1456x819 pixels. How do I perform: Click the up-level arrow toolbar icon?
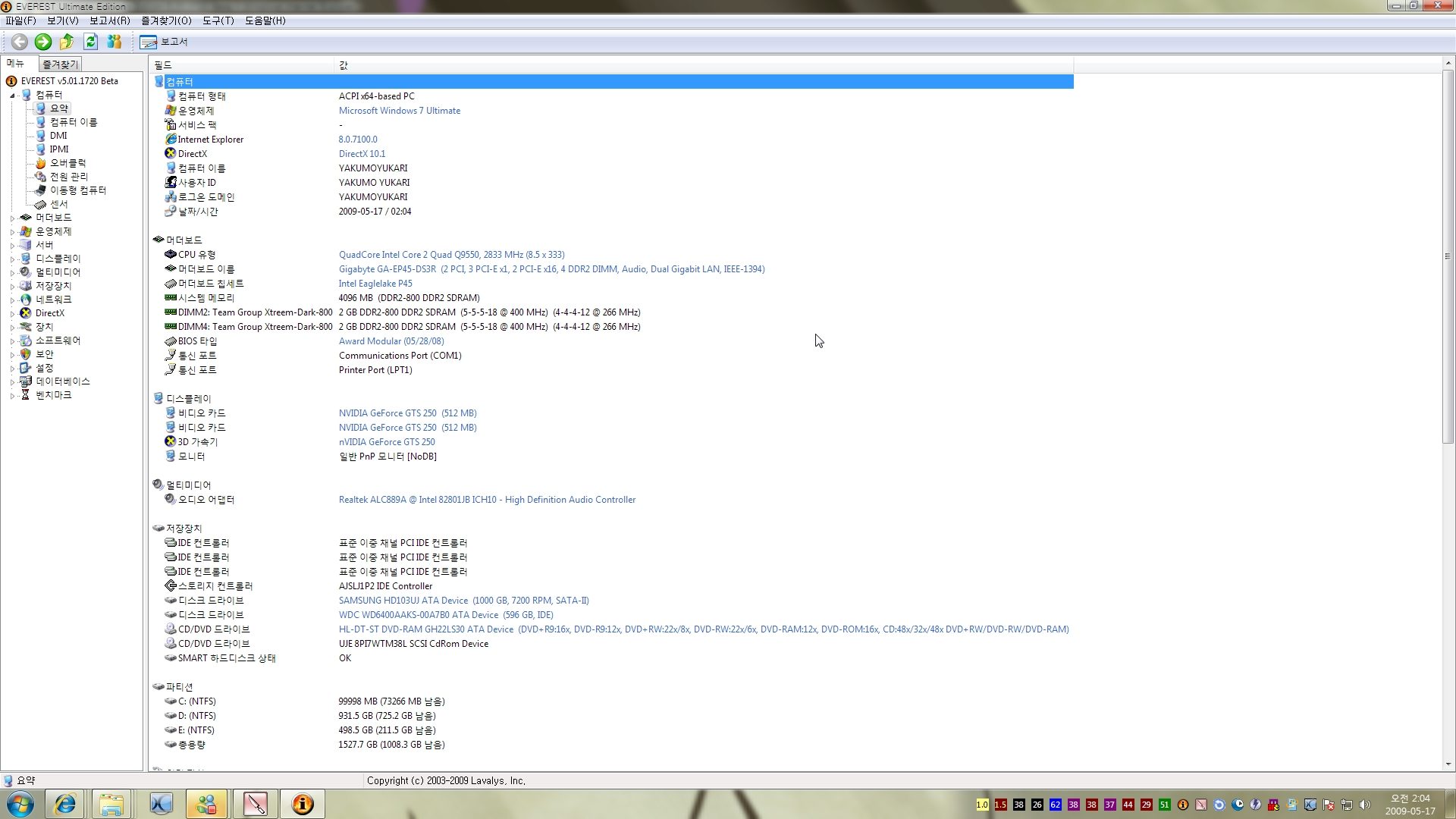coord(67,42)
